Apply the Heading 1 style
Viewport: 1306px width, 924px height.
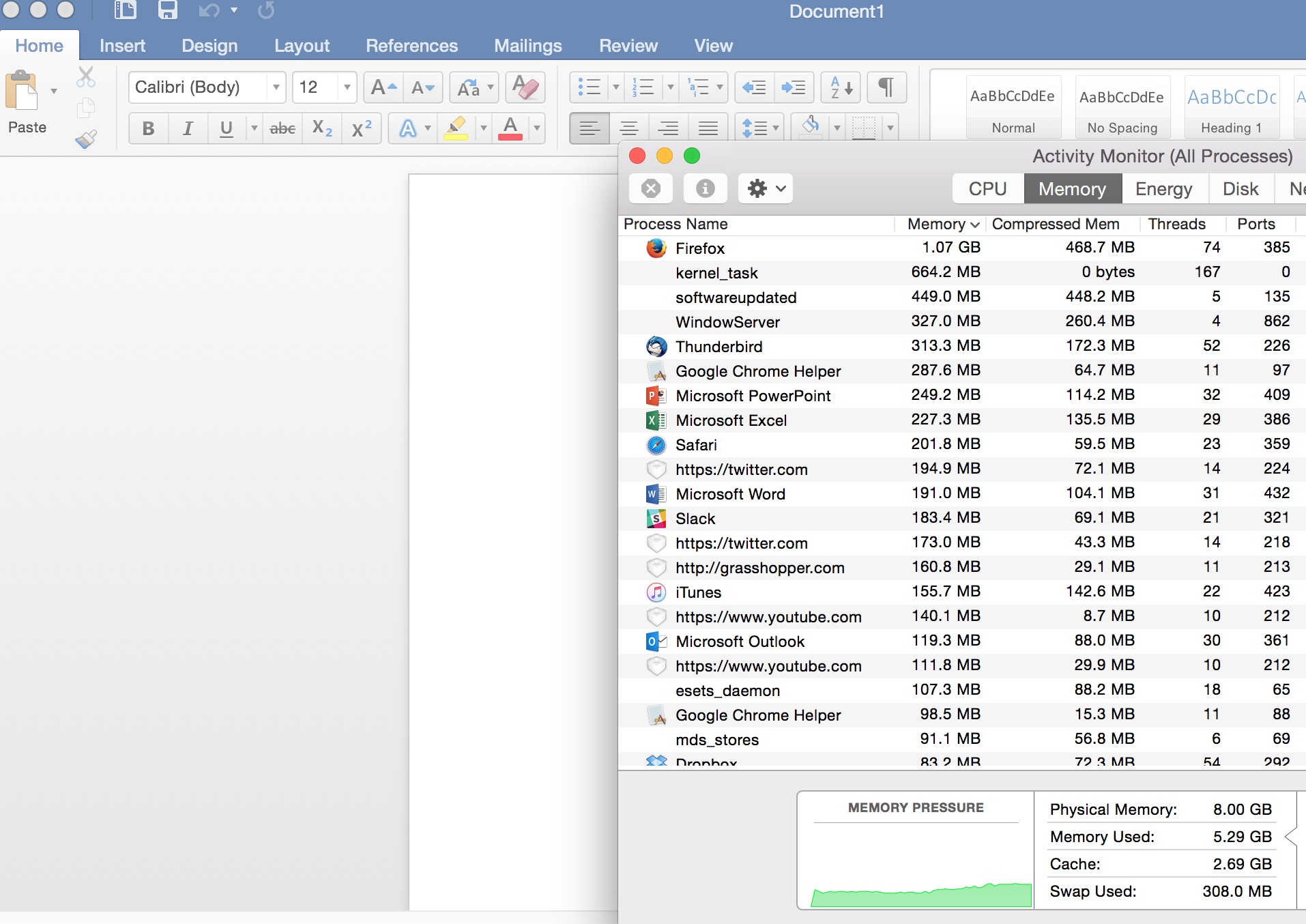click(x=1232, y=107)
